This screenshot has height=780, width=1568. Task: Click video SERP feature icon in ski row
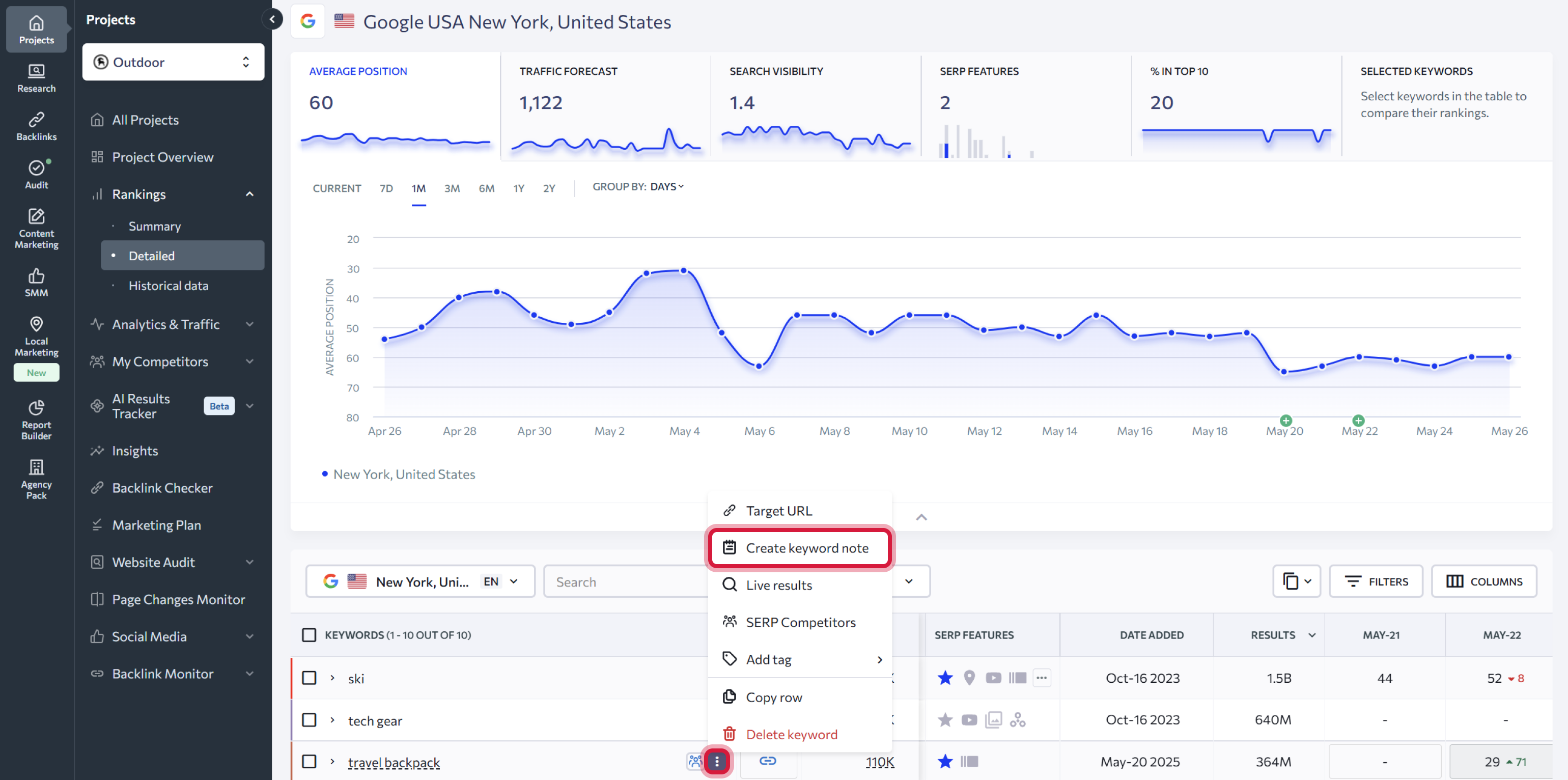point(993,678)
